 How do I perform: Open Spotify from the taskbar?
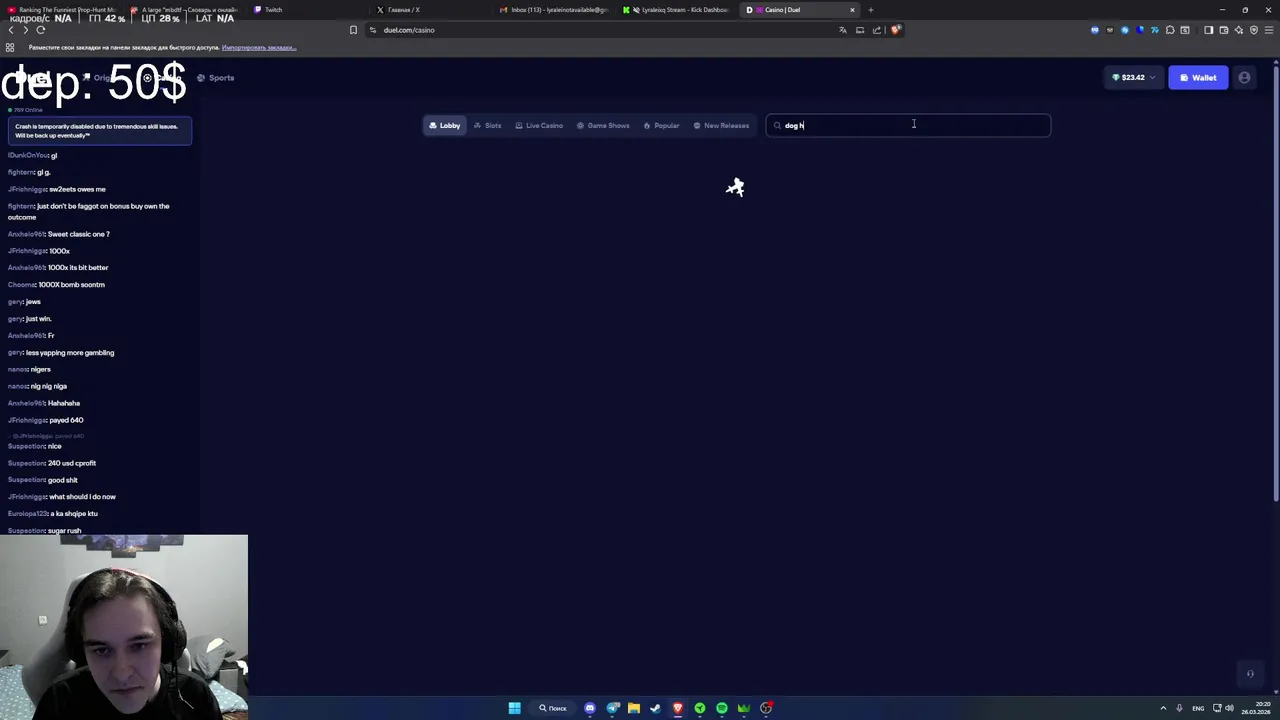click(722, 708)
